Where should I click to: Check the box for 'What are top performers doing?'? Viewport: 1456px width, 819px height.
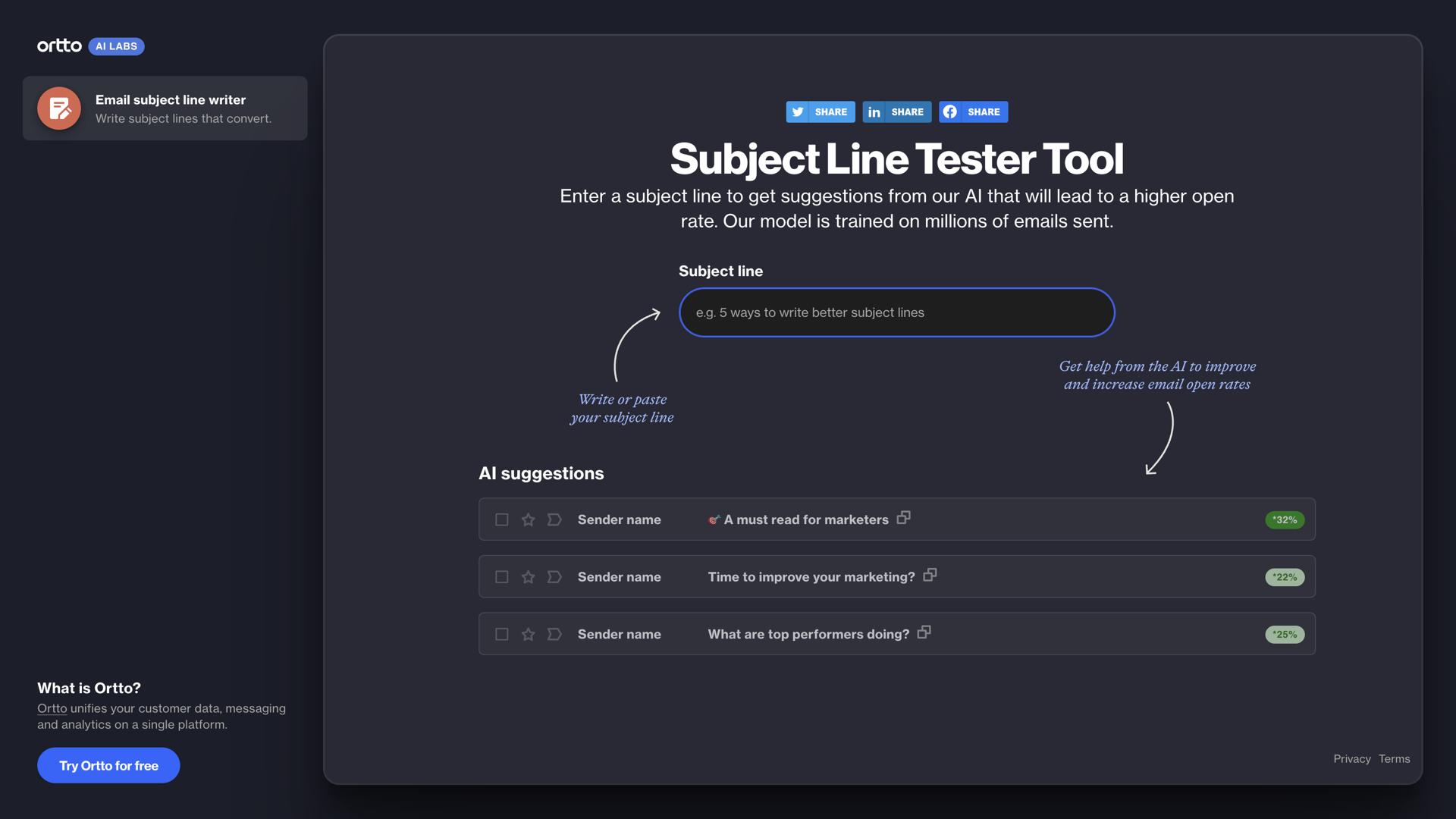click(x=501, y=634)
